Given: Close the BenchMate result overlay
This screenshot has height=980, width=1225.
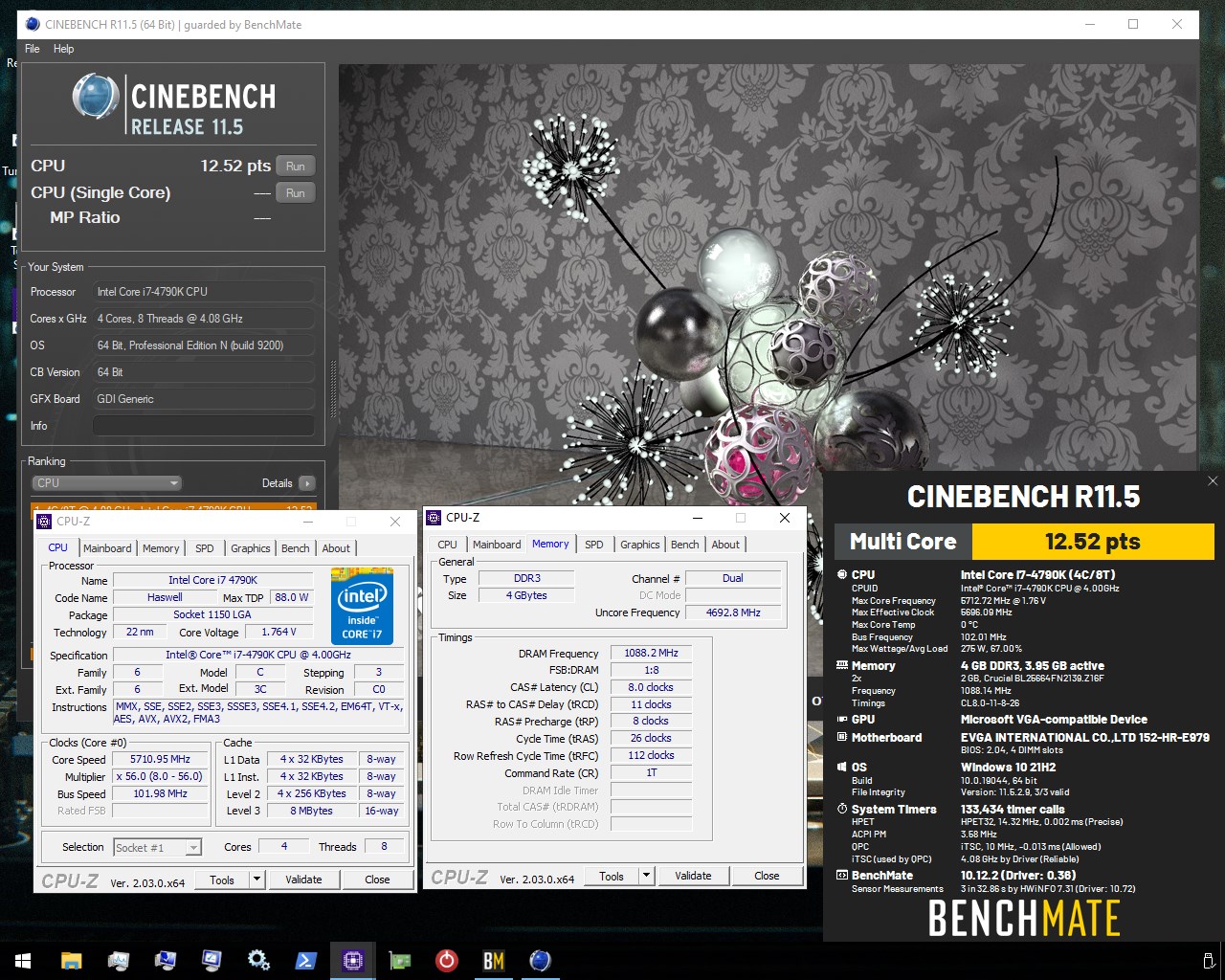Looking at the screenshot, I should [1212, 481].
